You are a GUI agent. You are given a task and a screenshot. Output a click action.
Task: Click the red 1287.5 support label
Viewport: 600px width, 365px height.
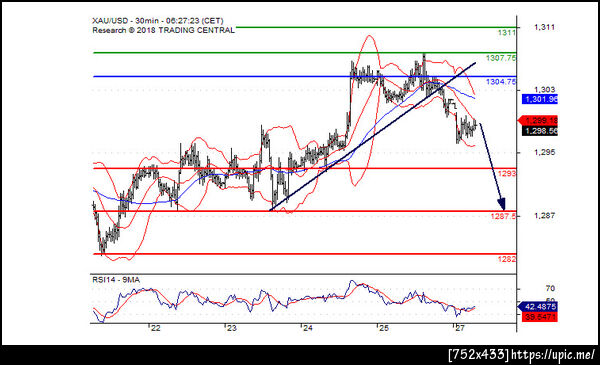[x=503, y=217]
